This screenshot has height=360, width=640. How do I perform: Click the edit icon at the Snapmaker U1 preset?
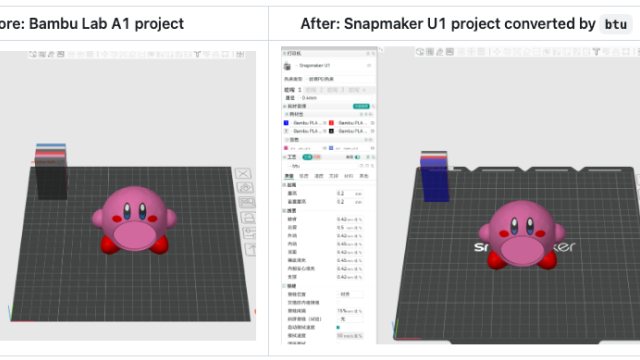369,66
